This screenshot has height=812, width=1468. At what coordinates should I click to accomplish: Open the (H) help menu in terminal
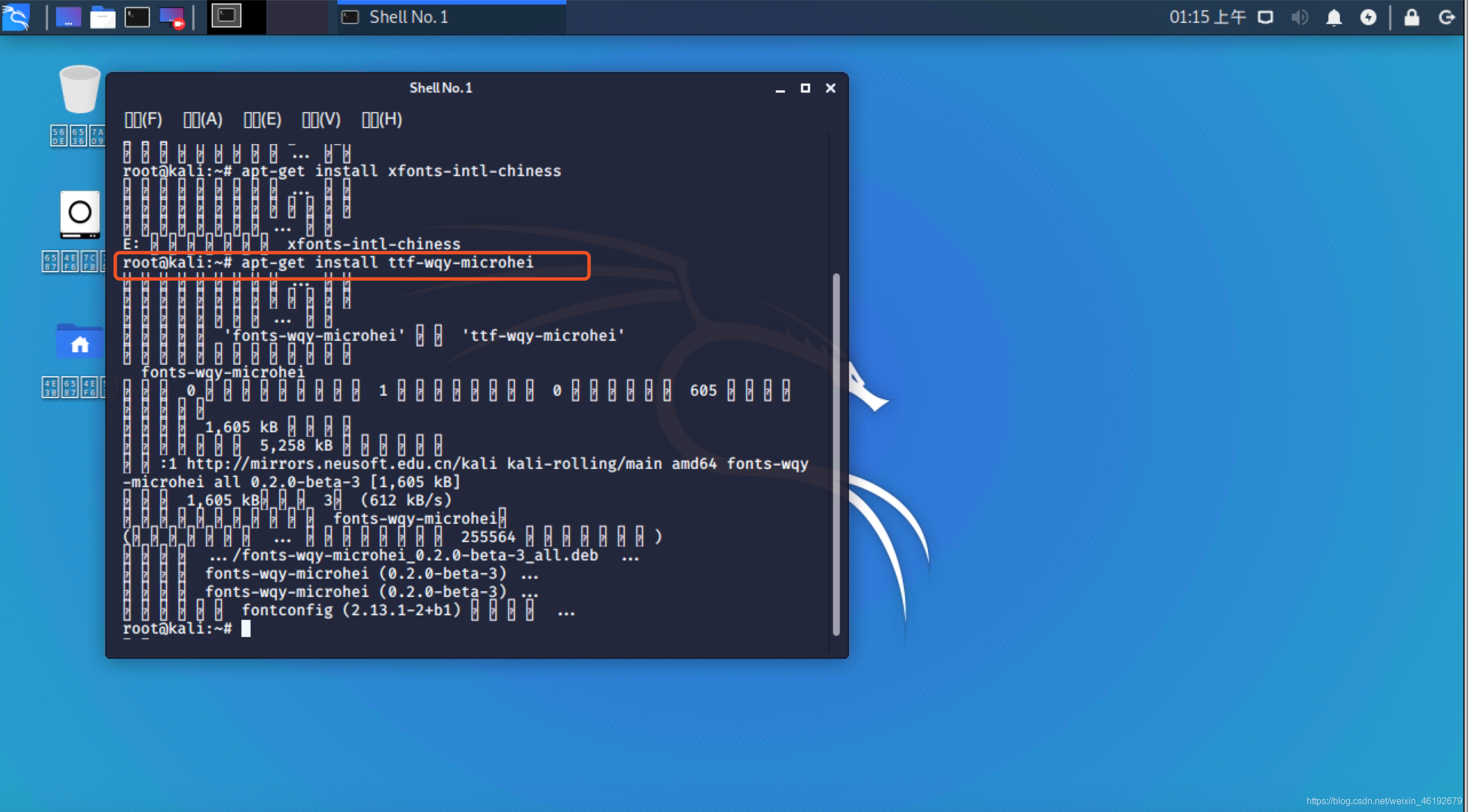[x=382, y=120]
